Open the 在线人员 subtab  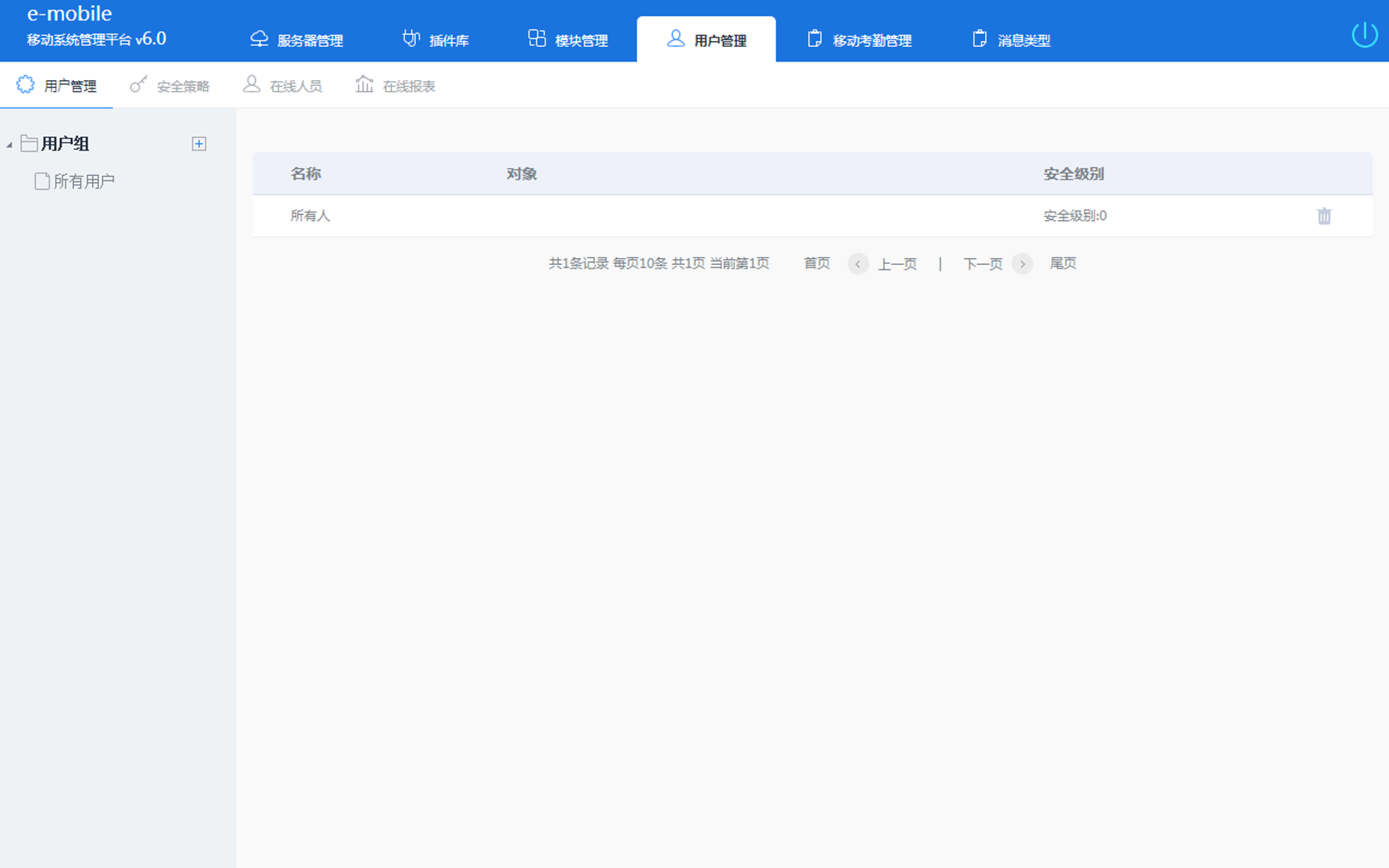point(282,86)
